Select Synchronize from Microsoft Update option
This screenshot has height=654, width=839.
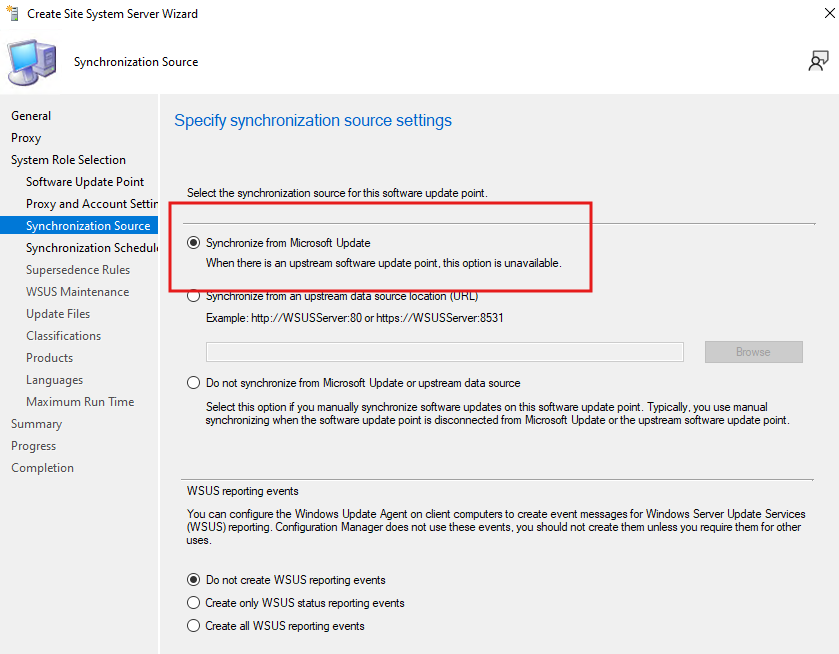193,243
